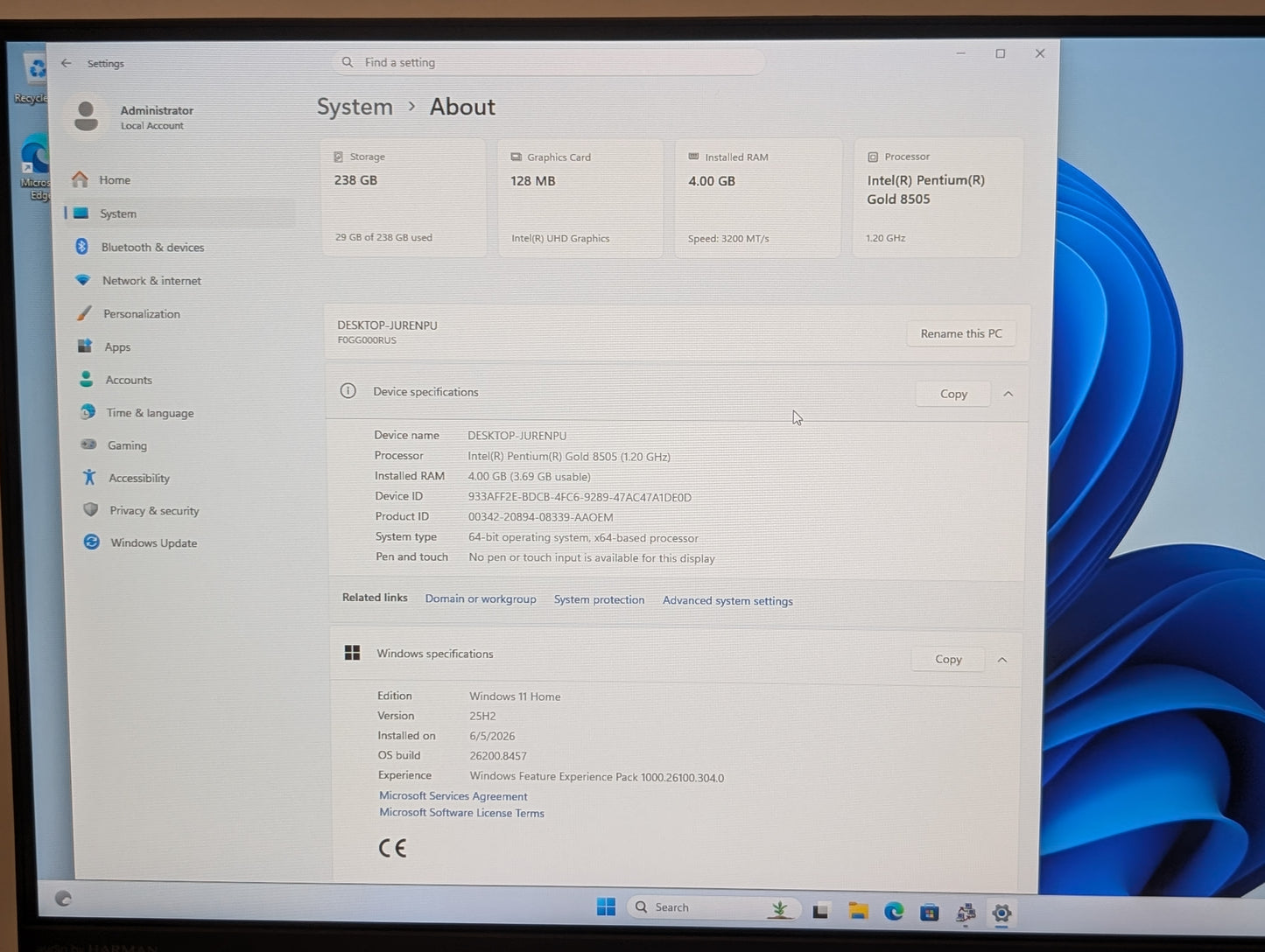
Task: Click the Privacy & security shield icon
Action: pyautogui.click(x=90, y=509)
